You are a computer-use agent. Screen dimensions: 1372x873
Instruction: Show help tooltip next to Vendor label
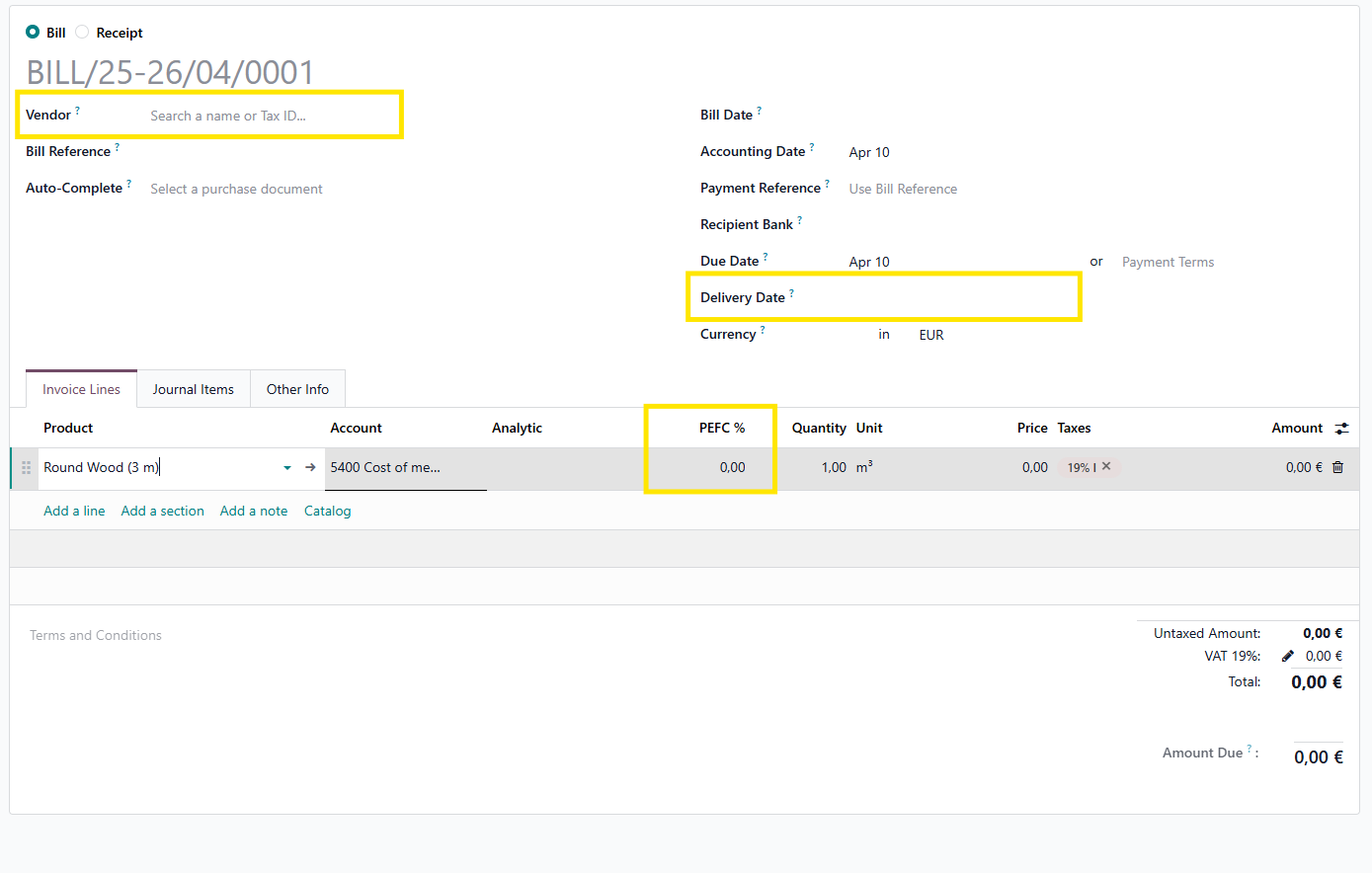[78, 111]
